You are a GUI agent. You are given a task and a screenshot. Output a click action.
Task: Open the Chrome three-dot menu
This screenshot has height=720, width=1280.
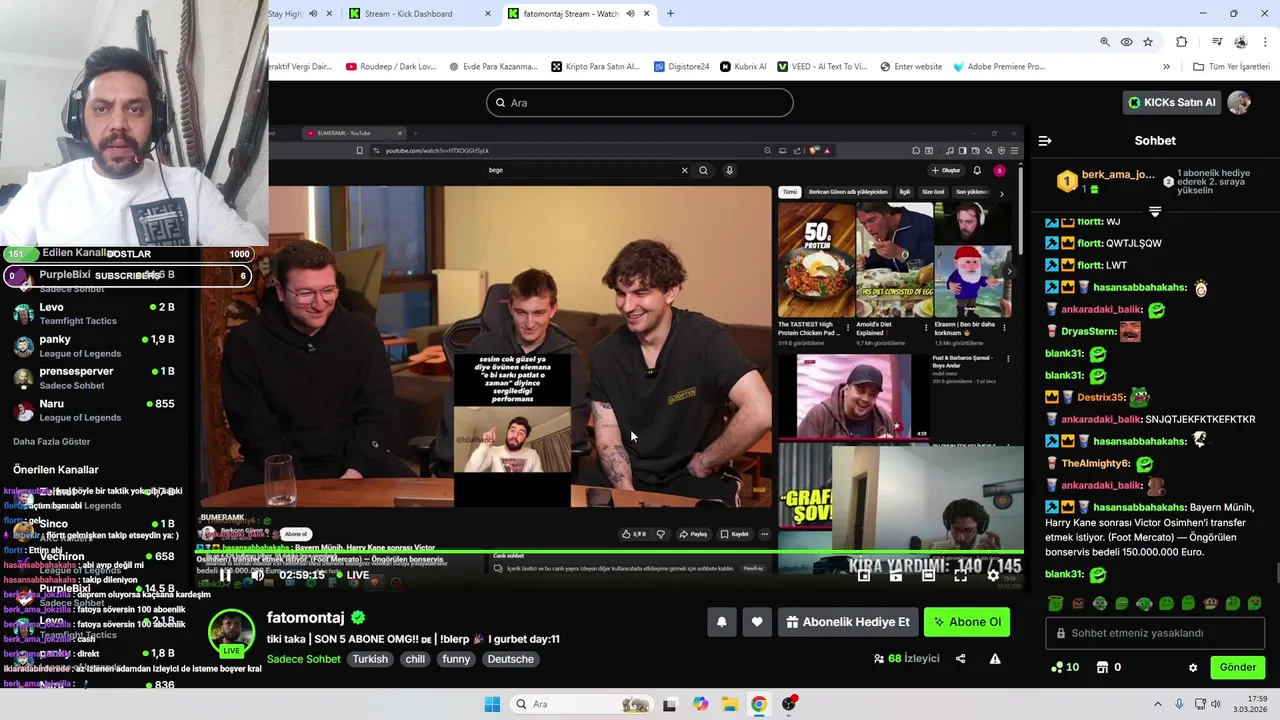point(1266,42)
